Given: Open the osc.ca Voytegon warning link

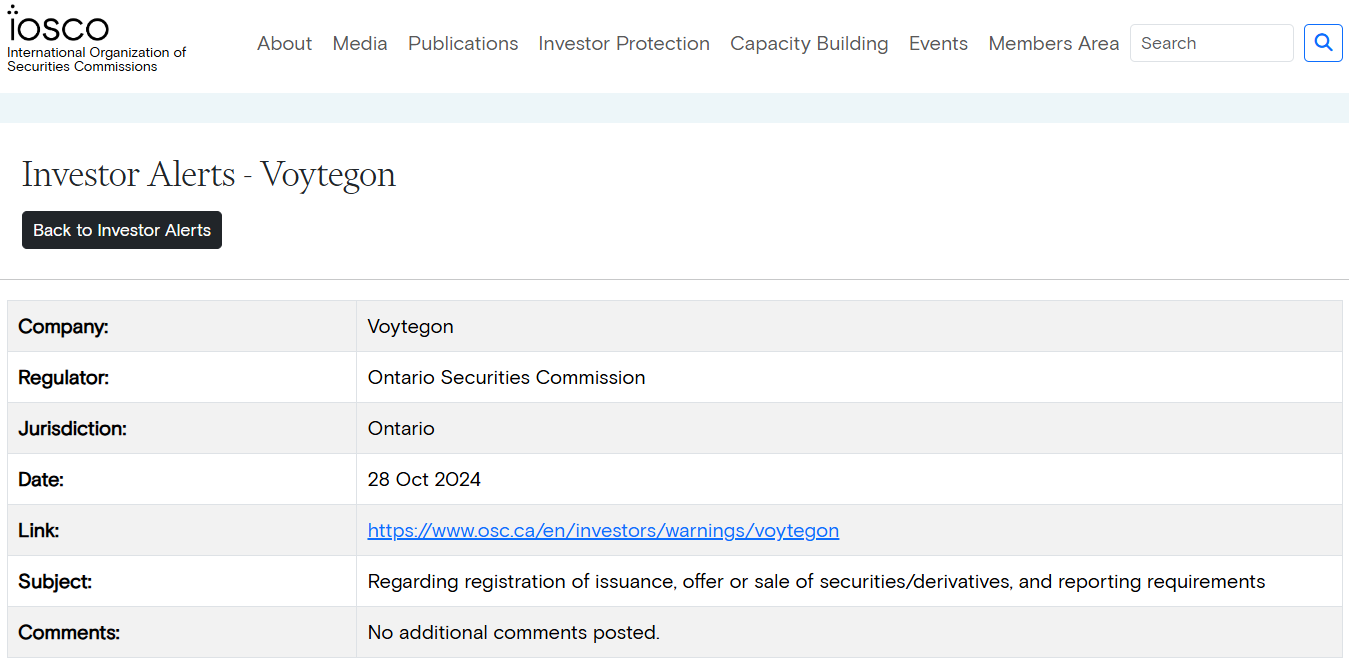Looking at the screenshot, I should click(603, 531).
